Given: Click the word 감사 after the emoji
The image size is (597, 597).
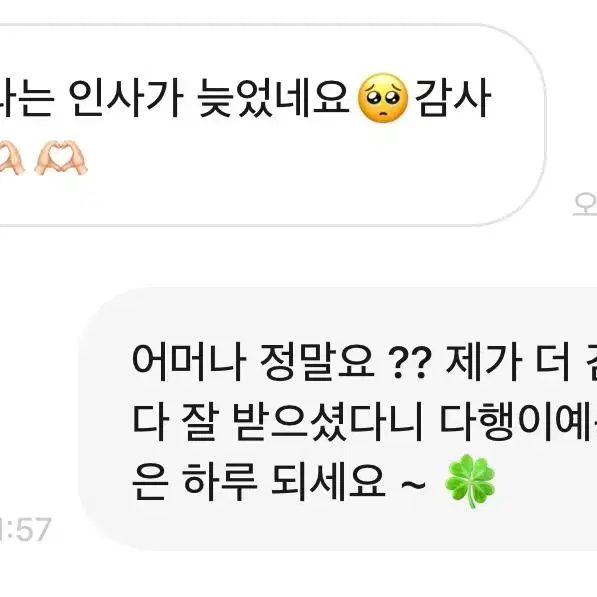Looking at the screenshot, I should click(x=453, y=98).
